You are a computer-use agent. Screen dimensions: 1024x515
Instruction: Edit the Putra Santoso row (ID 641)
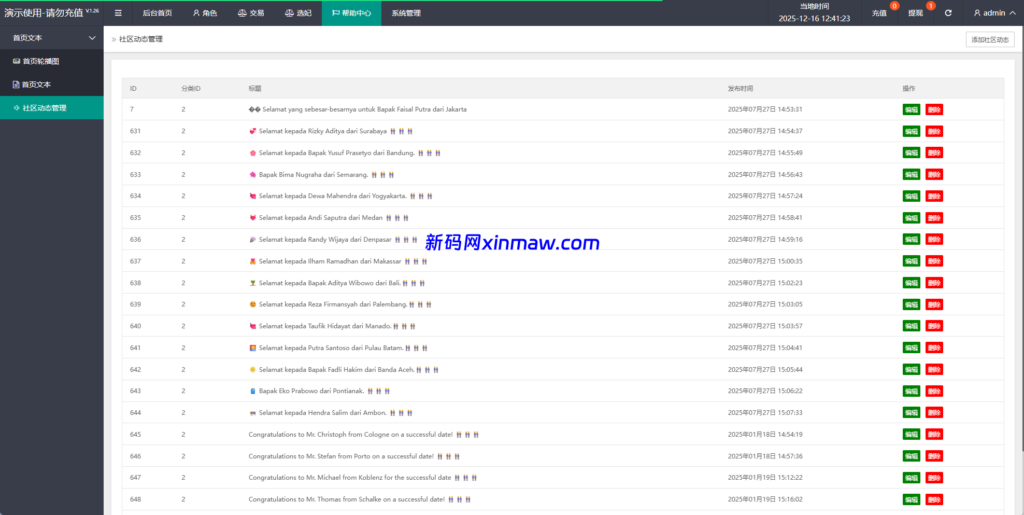click(911, 348)
